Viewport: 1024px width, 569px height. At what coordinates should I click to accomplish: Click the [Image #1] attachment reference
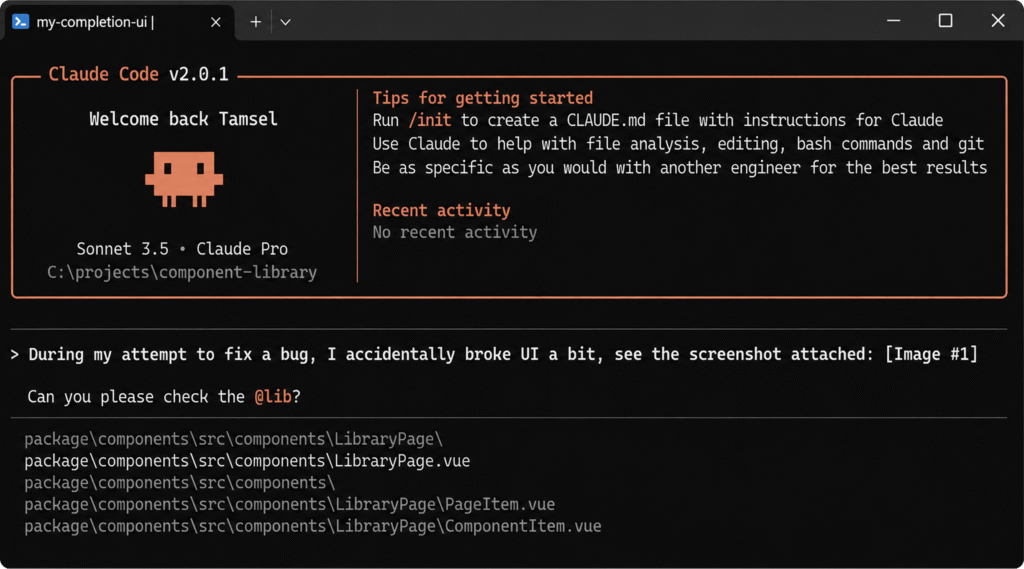click(931, 354)
